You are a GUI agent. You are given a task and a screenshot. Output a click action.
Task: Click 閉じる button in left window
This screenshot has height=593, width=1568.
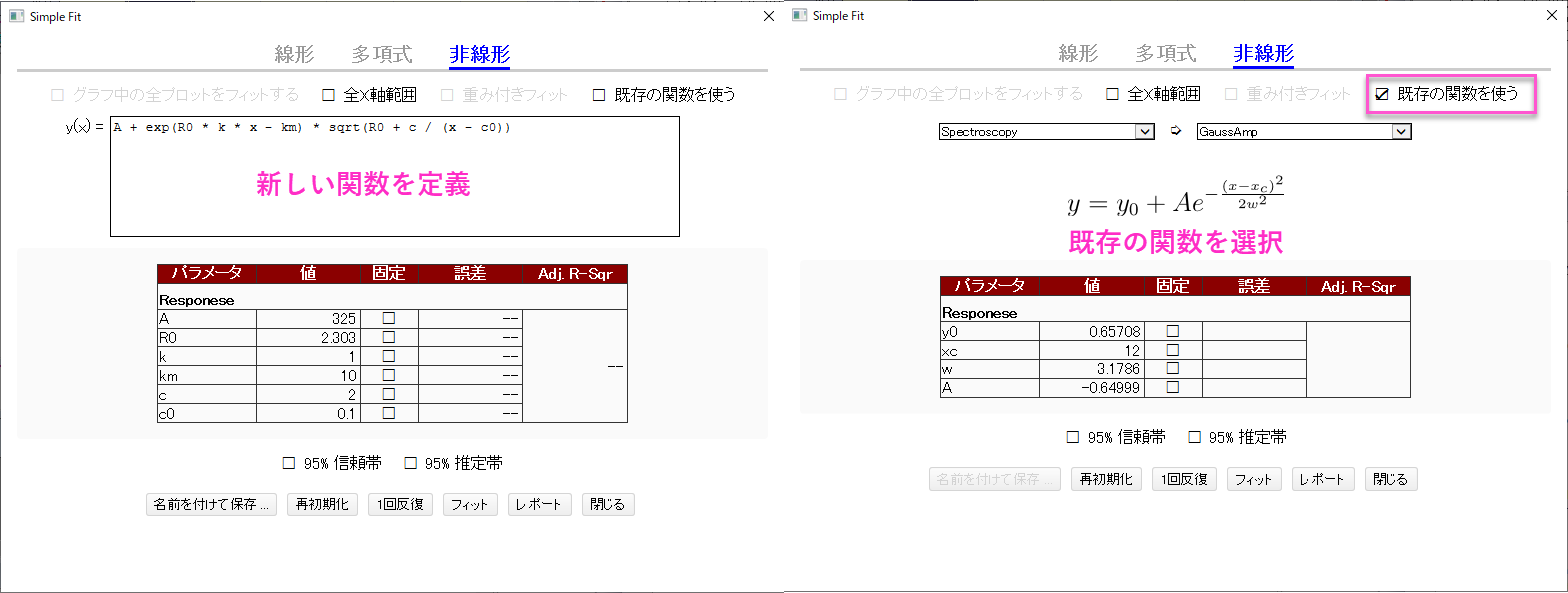point(608,504)
